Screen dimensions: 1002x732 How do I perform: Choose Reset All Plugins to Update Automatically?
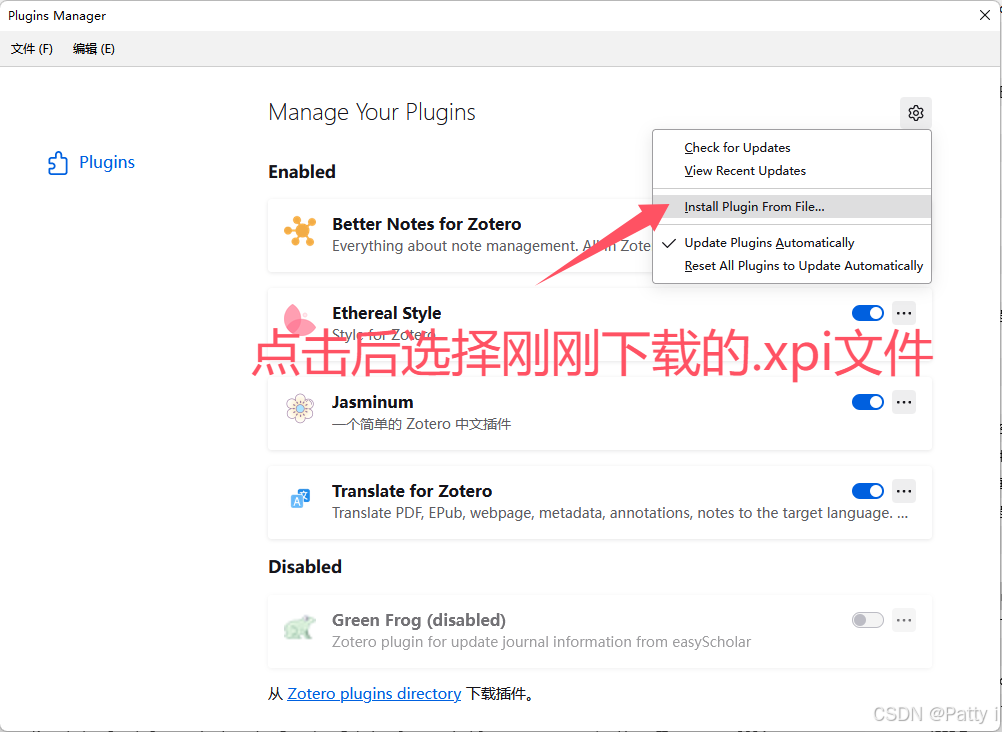point(792,266)
